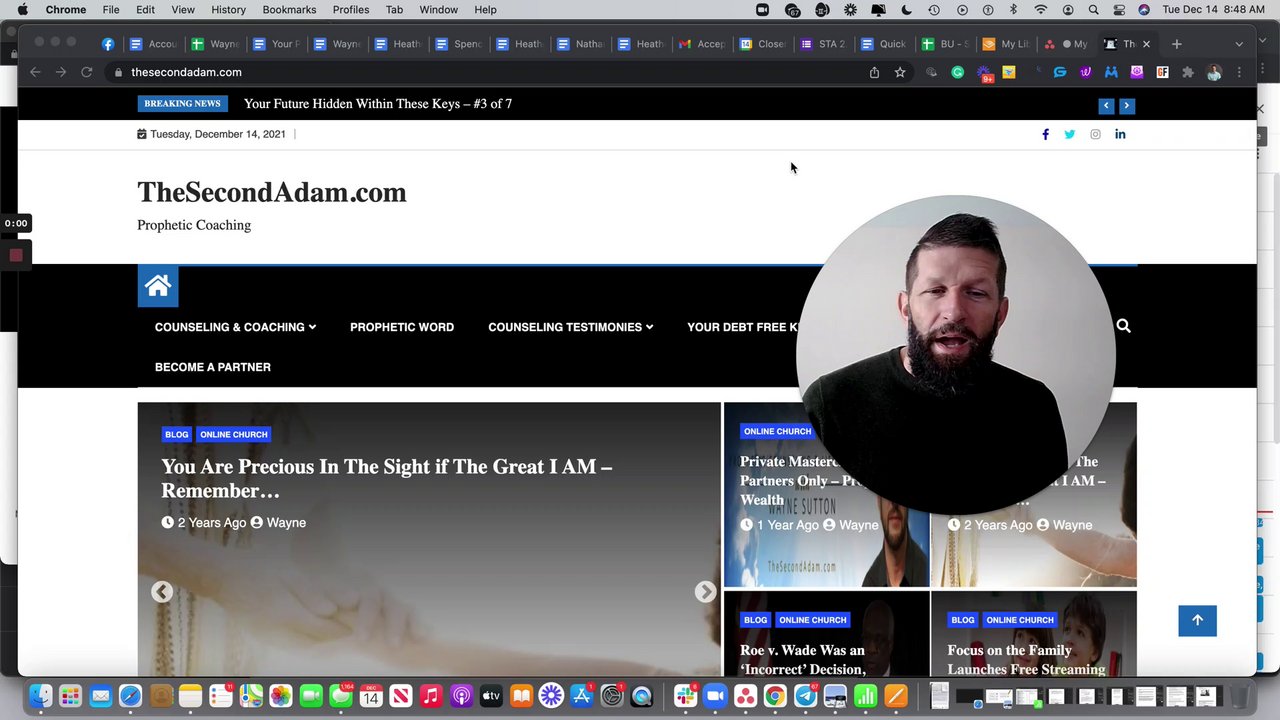Open Telegram from the Dock
This screenshot has height=720, width=1280.
pos(805,696)
